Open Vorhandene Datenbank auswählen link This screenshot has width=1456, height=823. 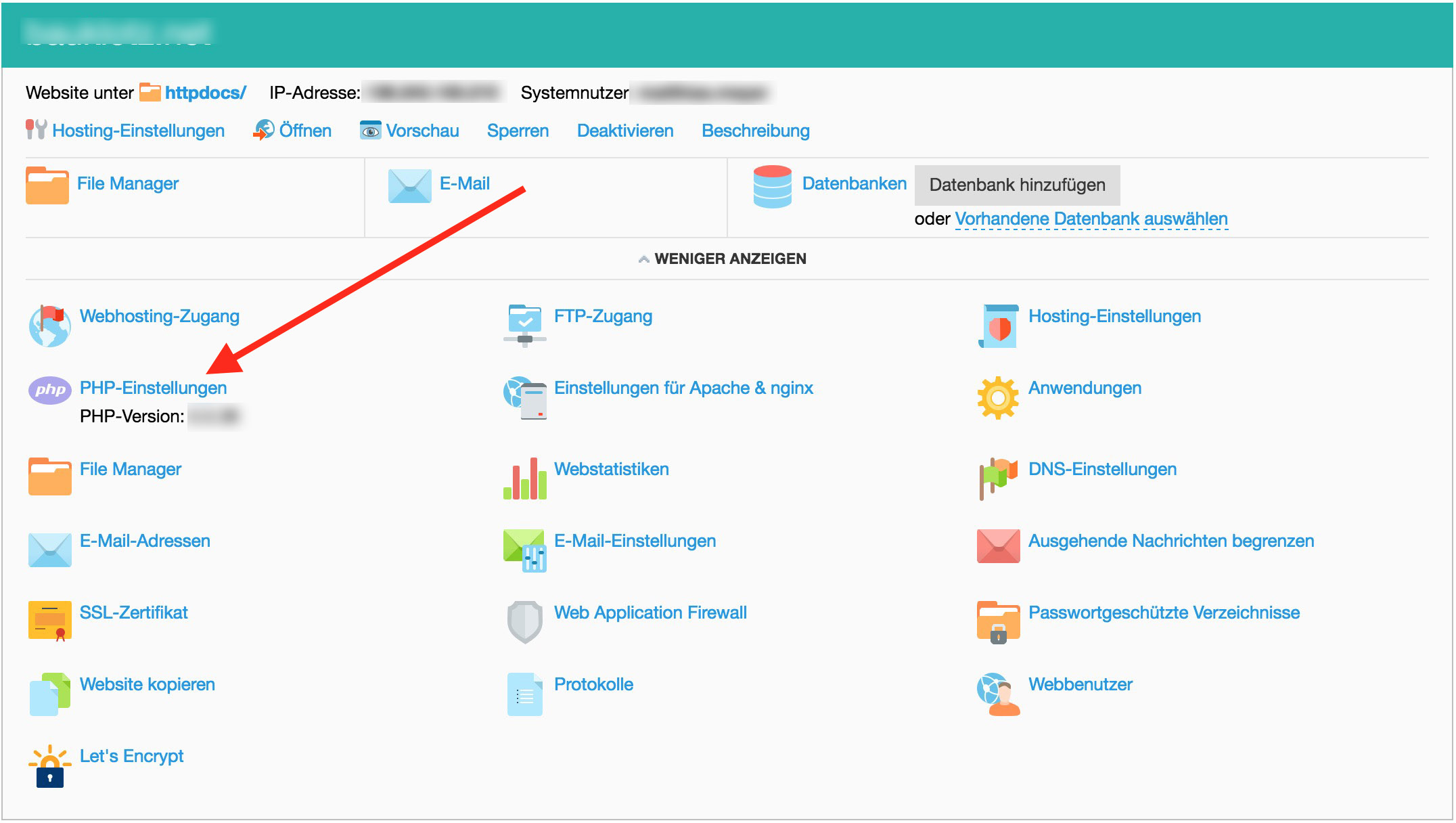coord(1091,219)
